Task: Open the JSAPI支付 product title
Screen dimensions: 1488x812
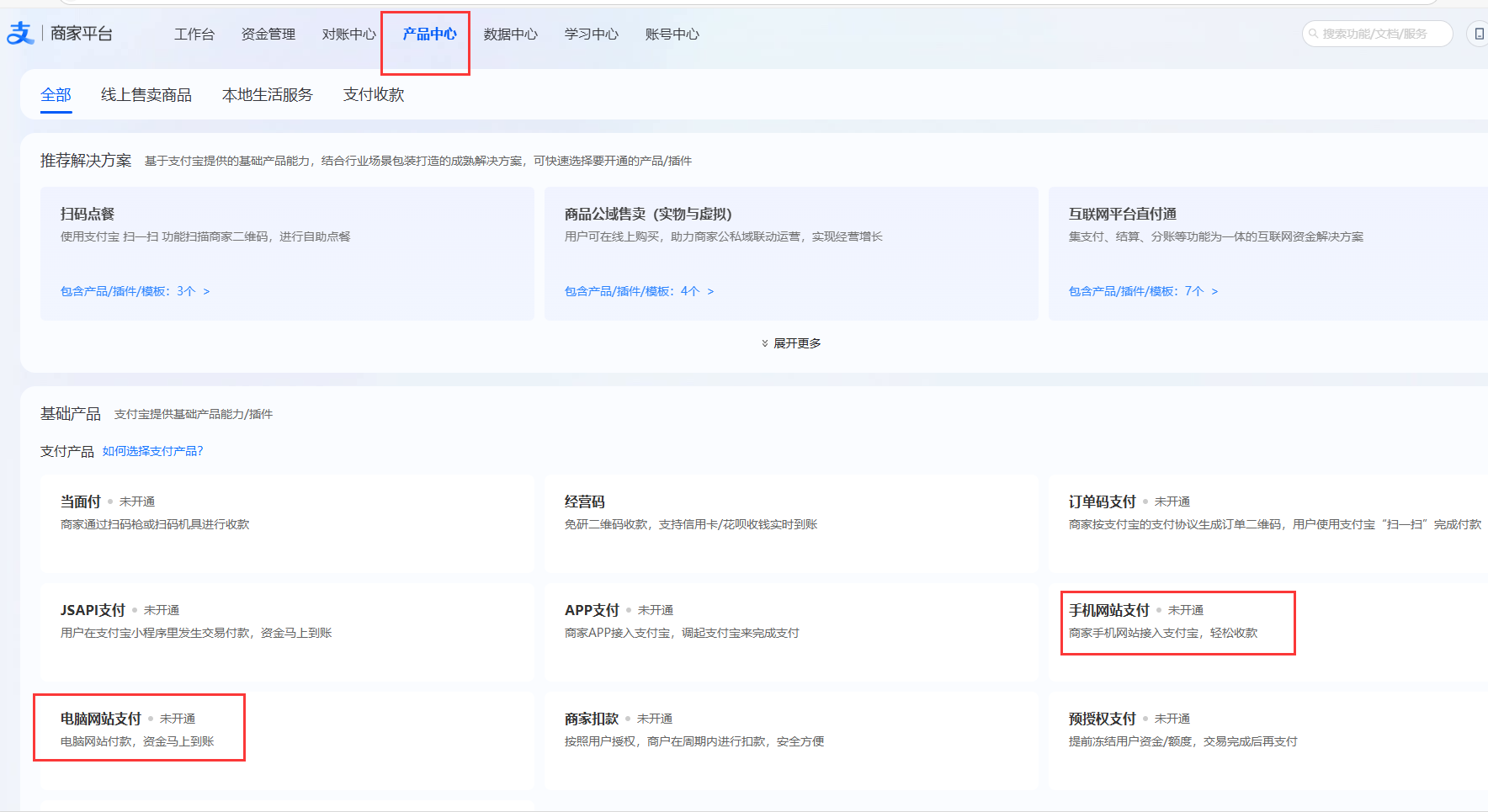Action: 93,610
